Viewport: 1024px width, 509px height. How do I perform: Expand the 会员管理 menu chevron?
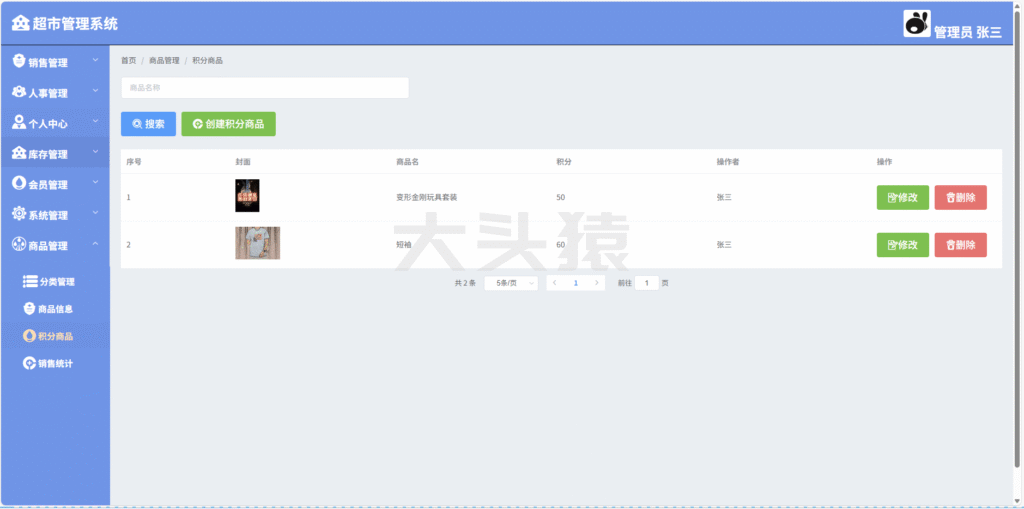95,182
